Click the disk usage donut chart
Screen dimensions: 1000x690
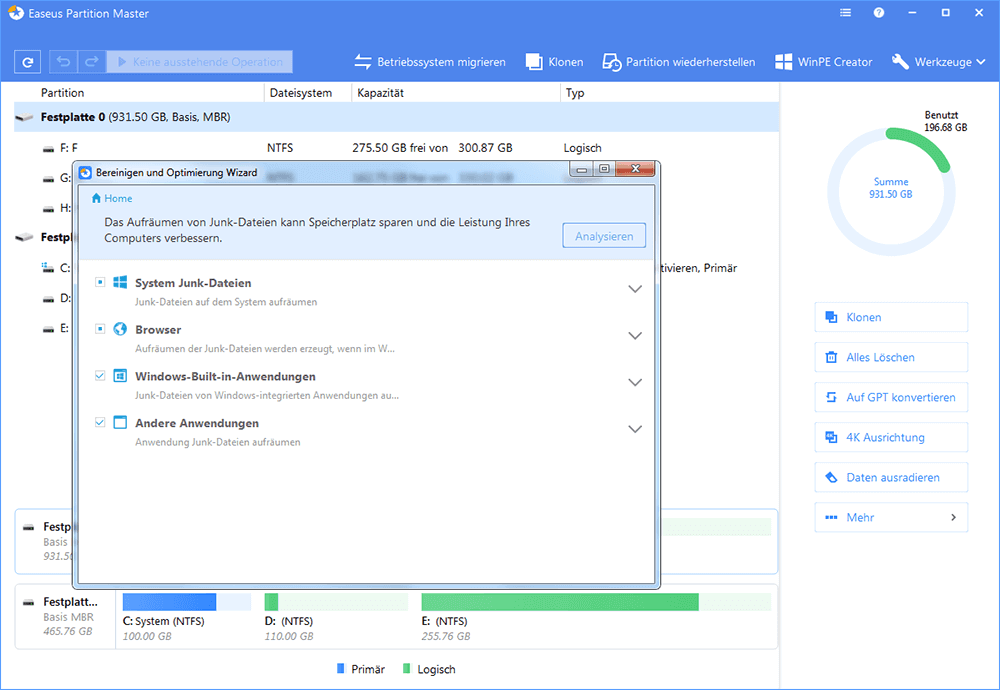coord(891,191)
